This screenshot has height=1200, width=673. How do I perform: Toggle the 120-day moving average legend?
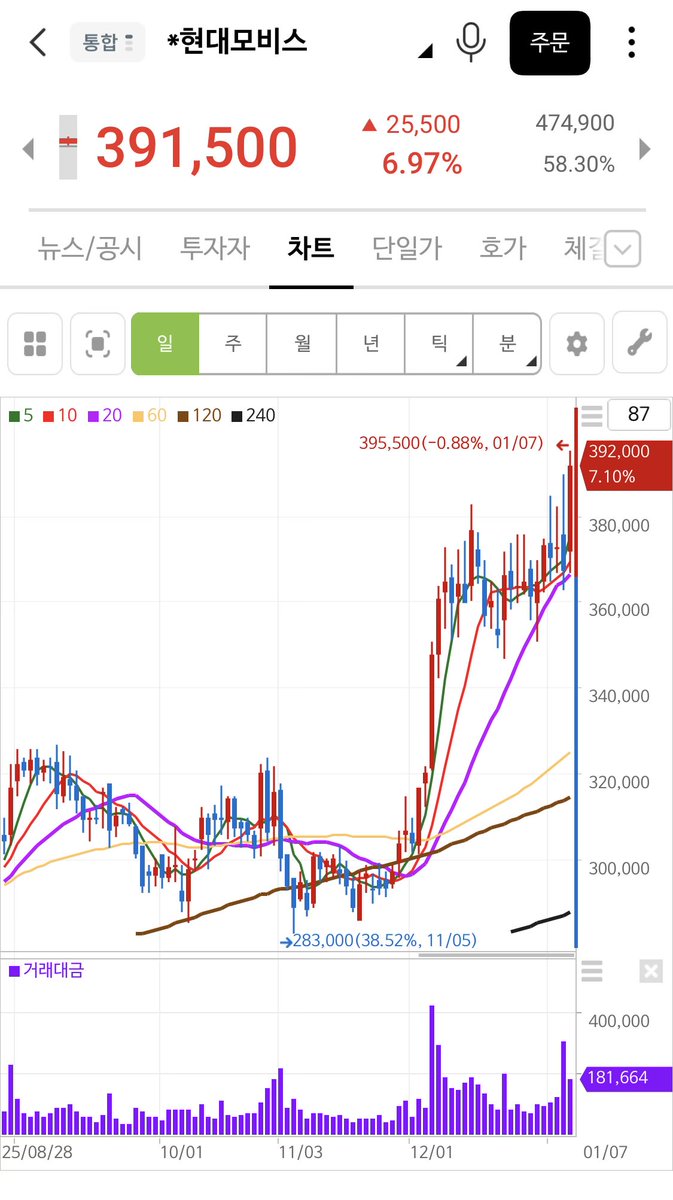point(199,415)
